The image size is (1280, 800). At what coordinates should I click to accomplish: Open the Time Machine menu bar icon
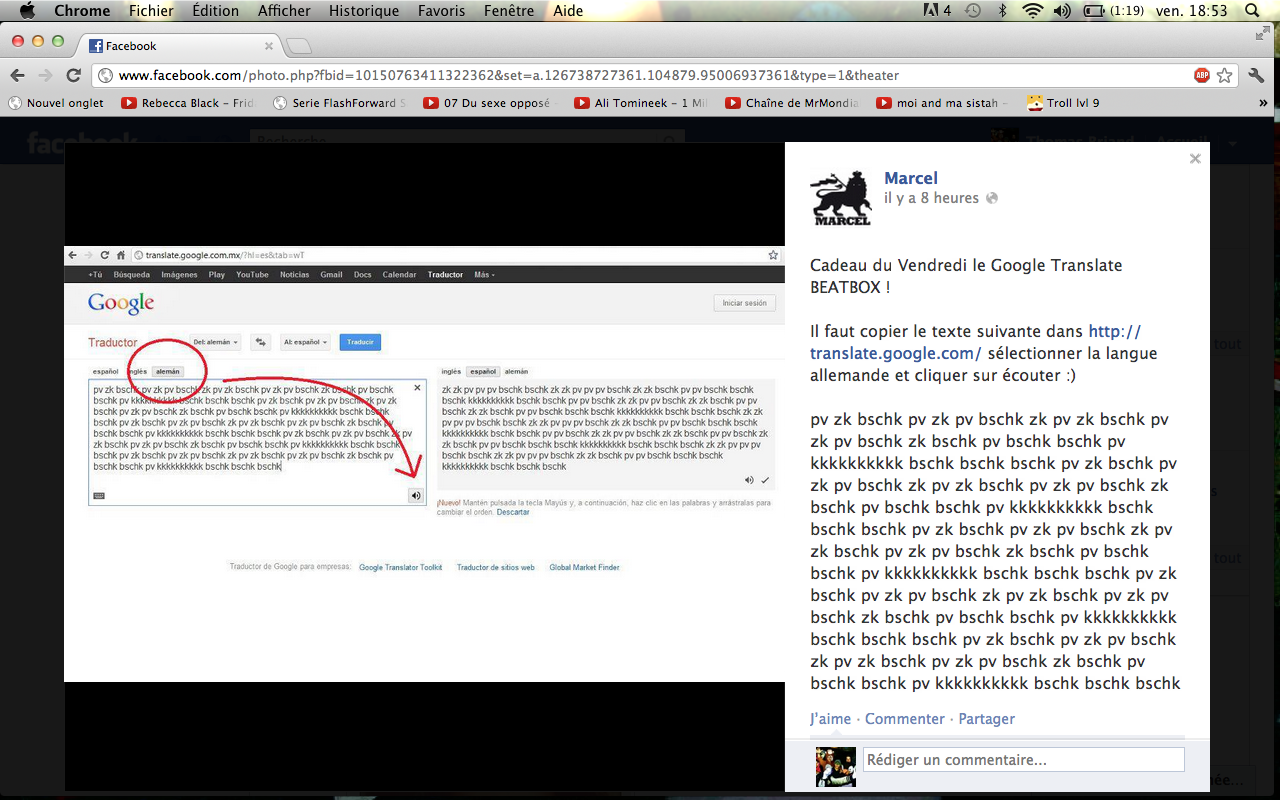[x=973, y=11]
